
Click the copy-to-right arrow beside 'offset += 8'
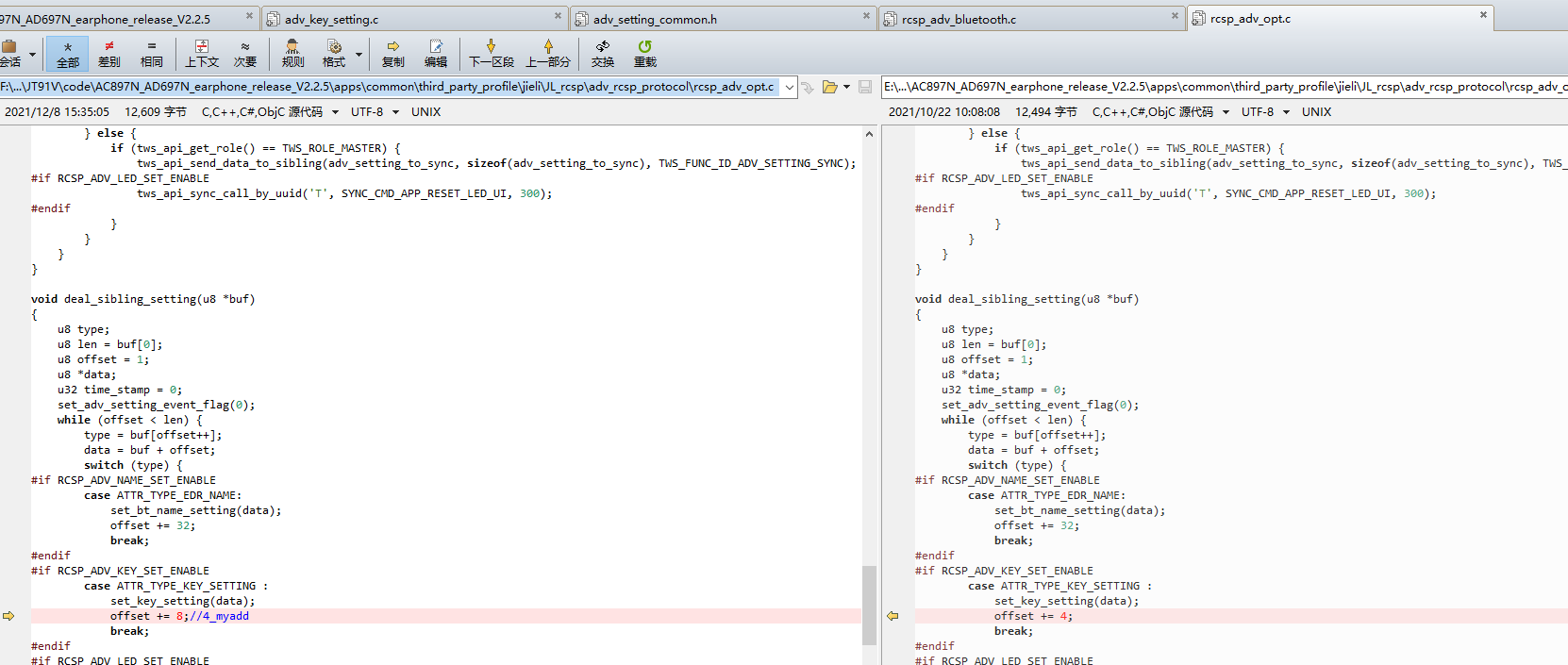tap(8, 616)
